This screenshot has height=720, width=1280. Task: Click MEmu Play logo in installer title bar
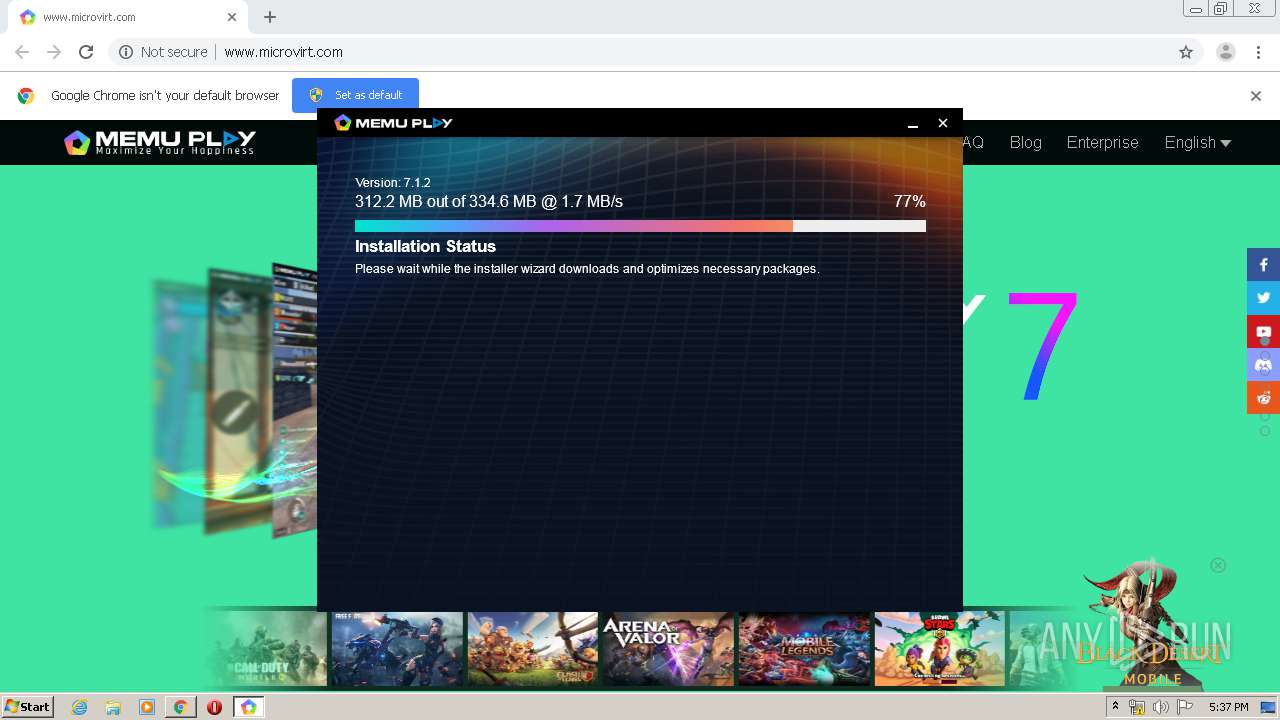[393, 123]
